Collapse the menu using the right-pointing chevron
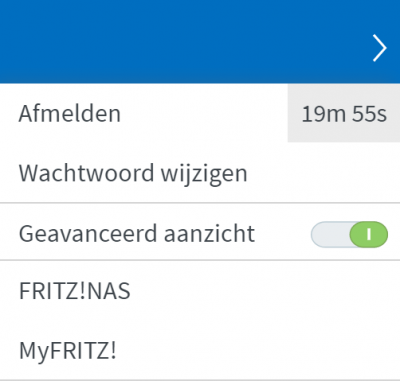 coord(380,48)
